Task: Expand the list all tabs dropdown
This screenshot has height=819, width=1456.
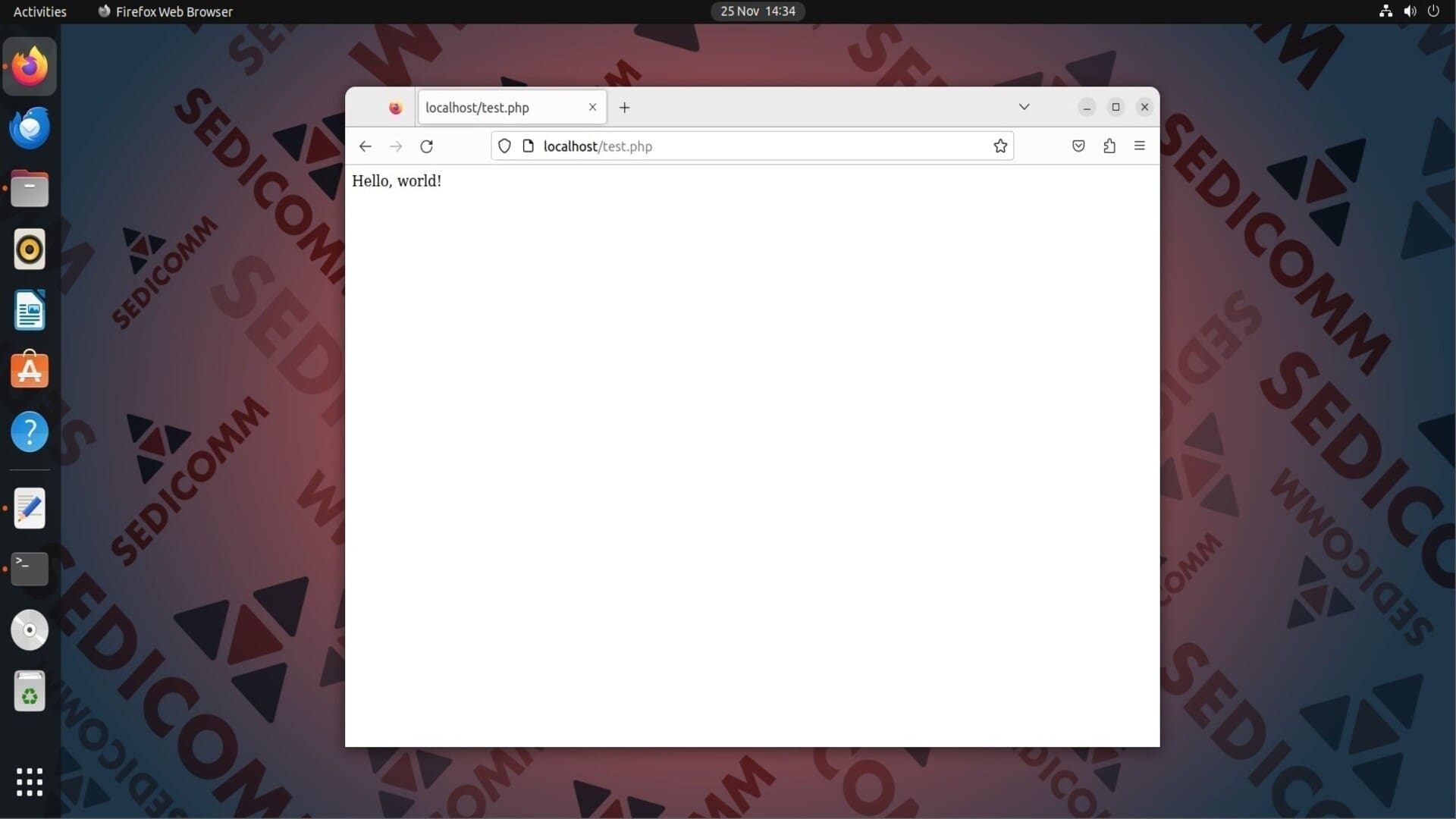Action: point(1024,107)
